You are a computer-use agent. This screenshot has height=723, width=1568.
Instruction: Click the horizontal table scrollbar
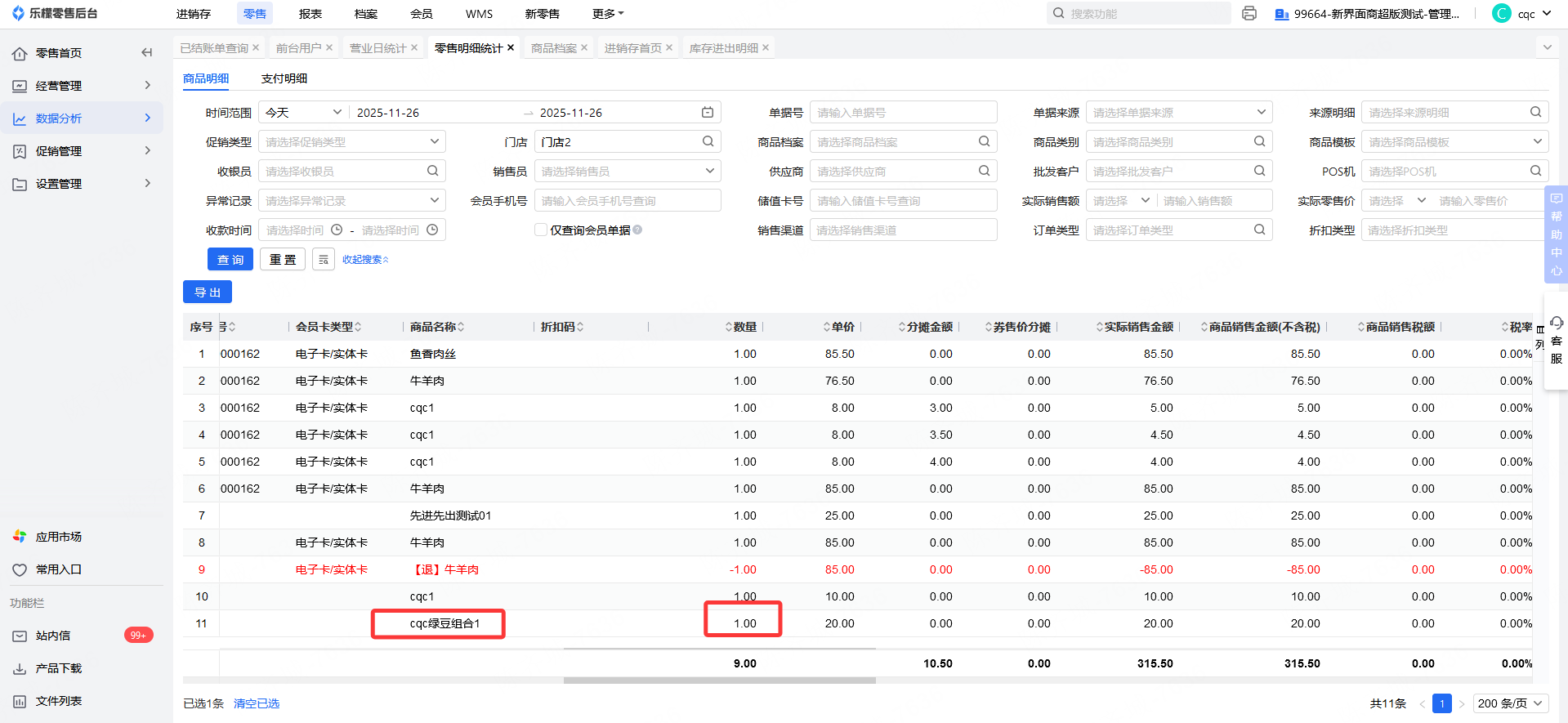tap(719, 680)
